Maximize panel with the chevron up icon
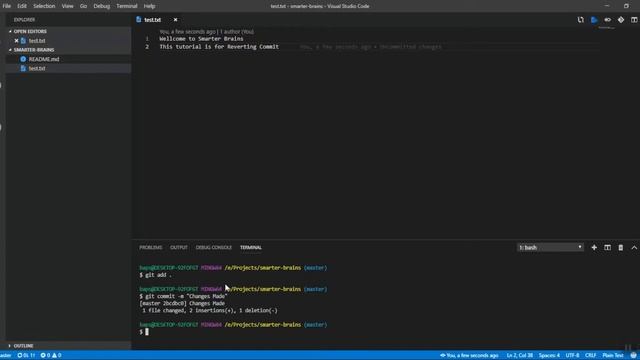640x360 pixels. click(x=634, y=247)
